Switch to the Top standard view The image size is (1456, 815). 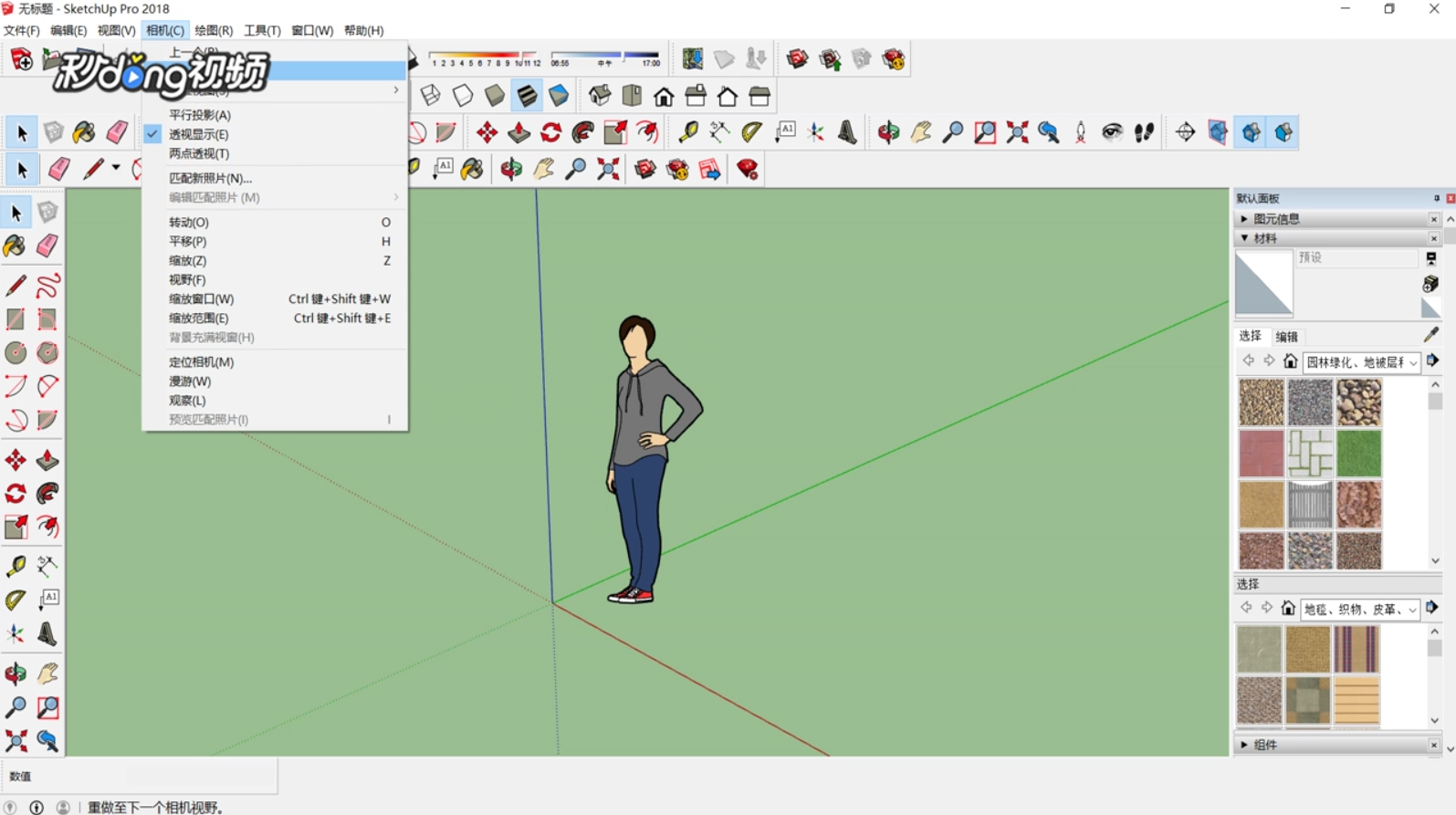[632, 95]
